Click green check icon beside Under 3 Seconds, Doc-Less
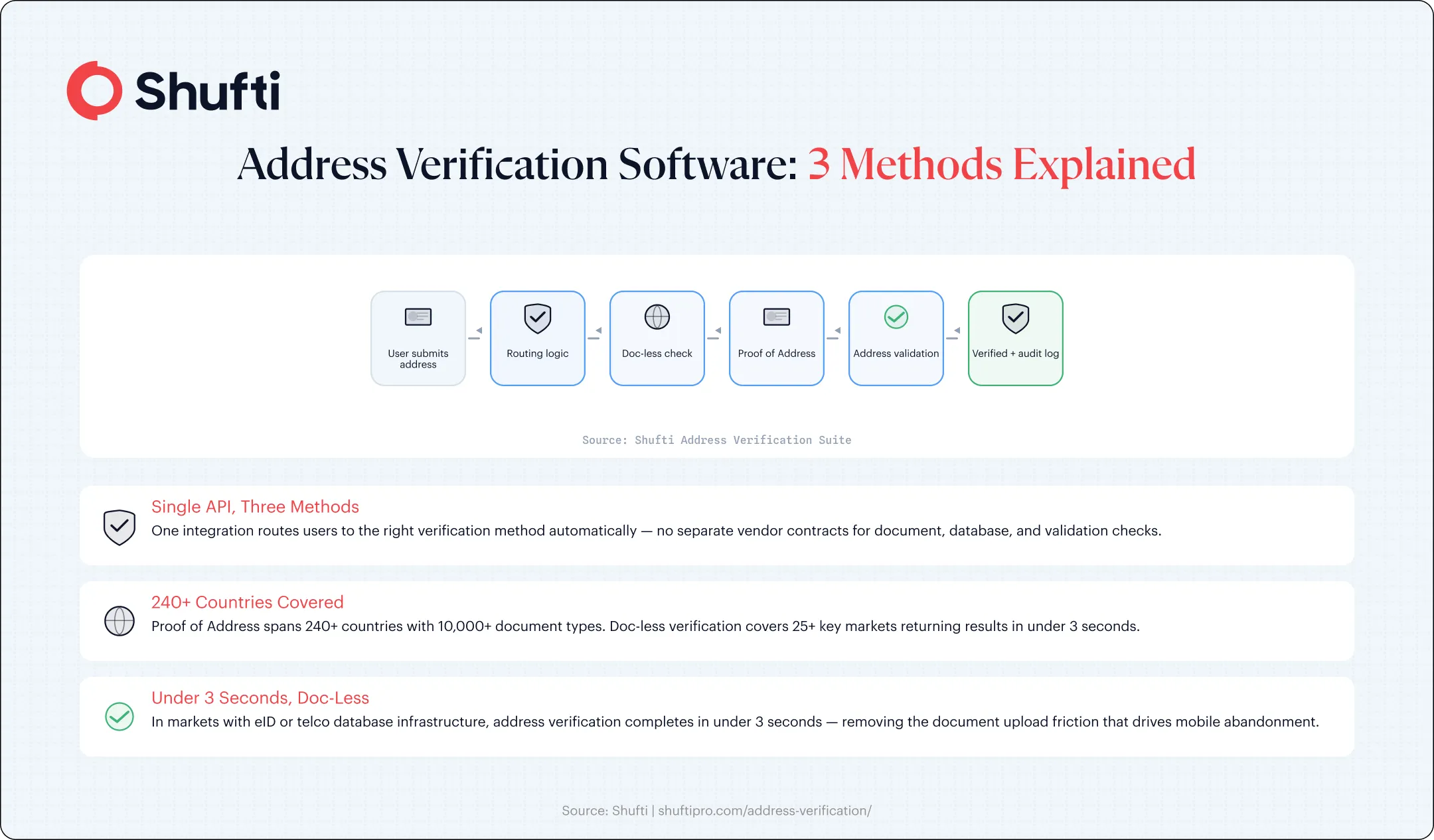This screenshot has height=840, width=1434. (119, 717)
